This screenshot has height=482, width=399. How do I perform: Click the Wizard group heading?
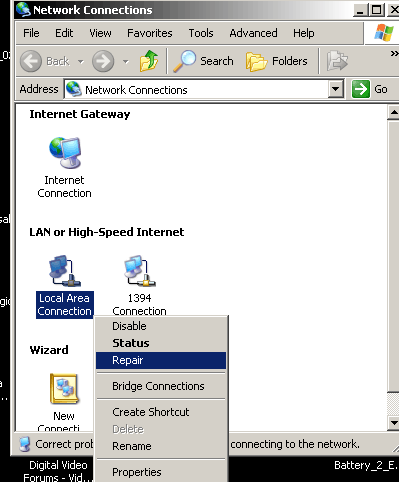pos(49,350)
